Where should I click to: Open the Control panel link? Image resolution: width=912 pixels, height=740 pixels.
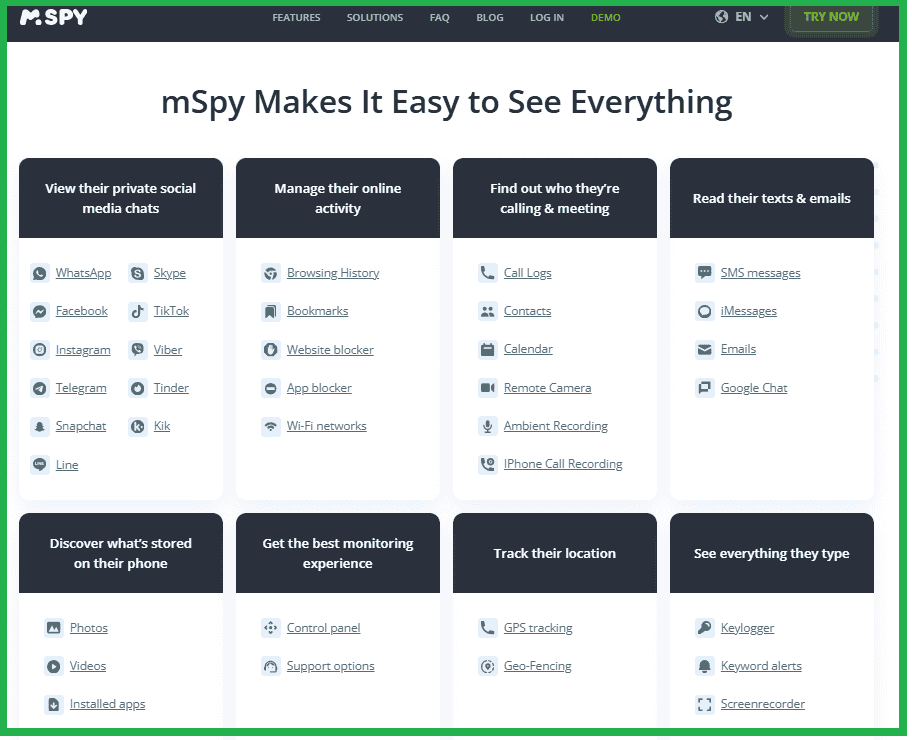pos(323,628)
